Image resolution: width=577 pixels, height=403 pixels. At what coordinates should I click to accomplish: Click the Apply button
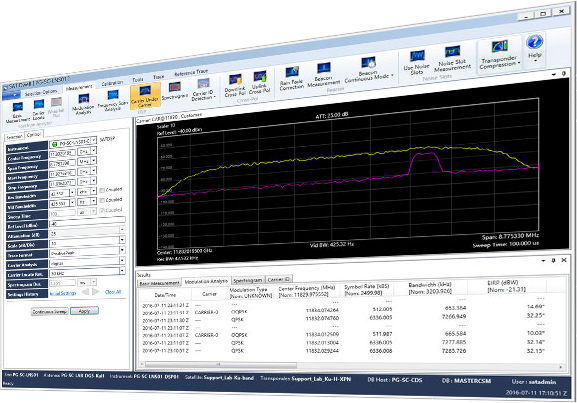84,311
